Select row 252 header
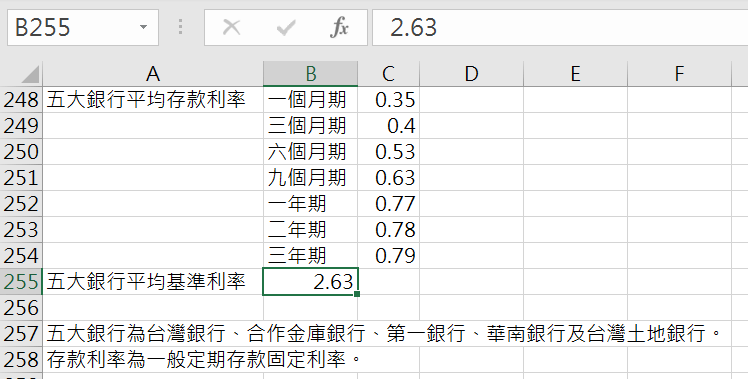 (21, 204)
